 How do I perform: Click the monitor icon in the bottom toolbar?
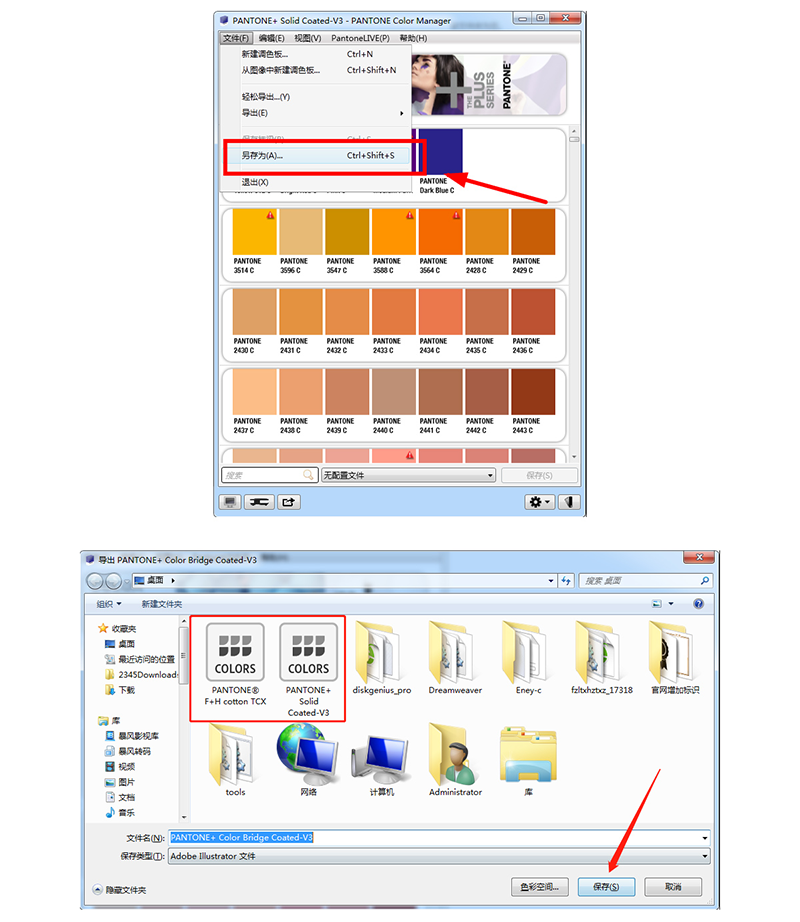click(231, 502)
